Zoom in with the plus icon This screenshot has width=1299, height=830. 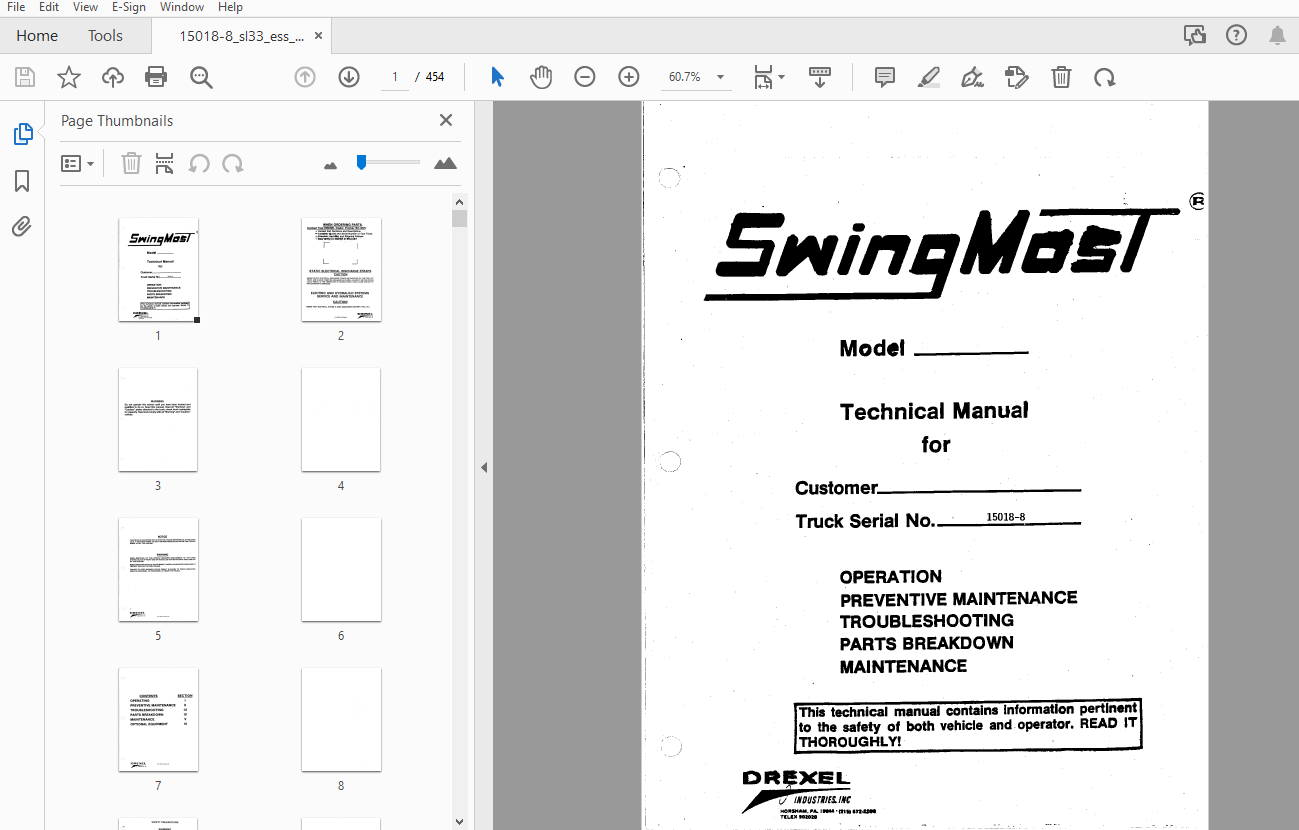(629, 77)
